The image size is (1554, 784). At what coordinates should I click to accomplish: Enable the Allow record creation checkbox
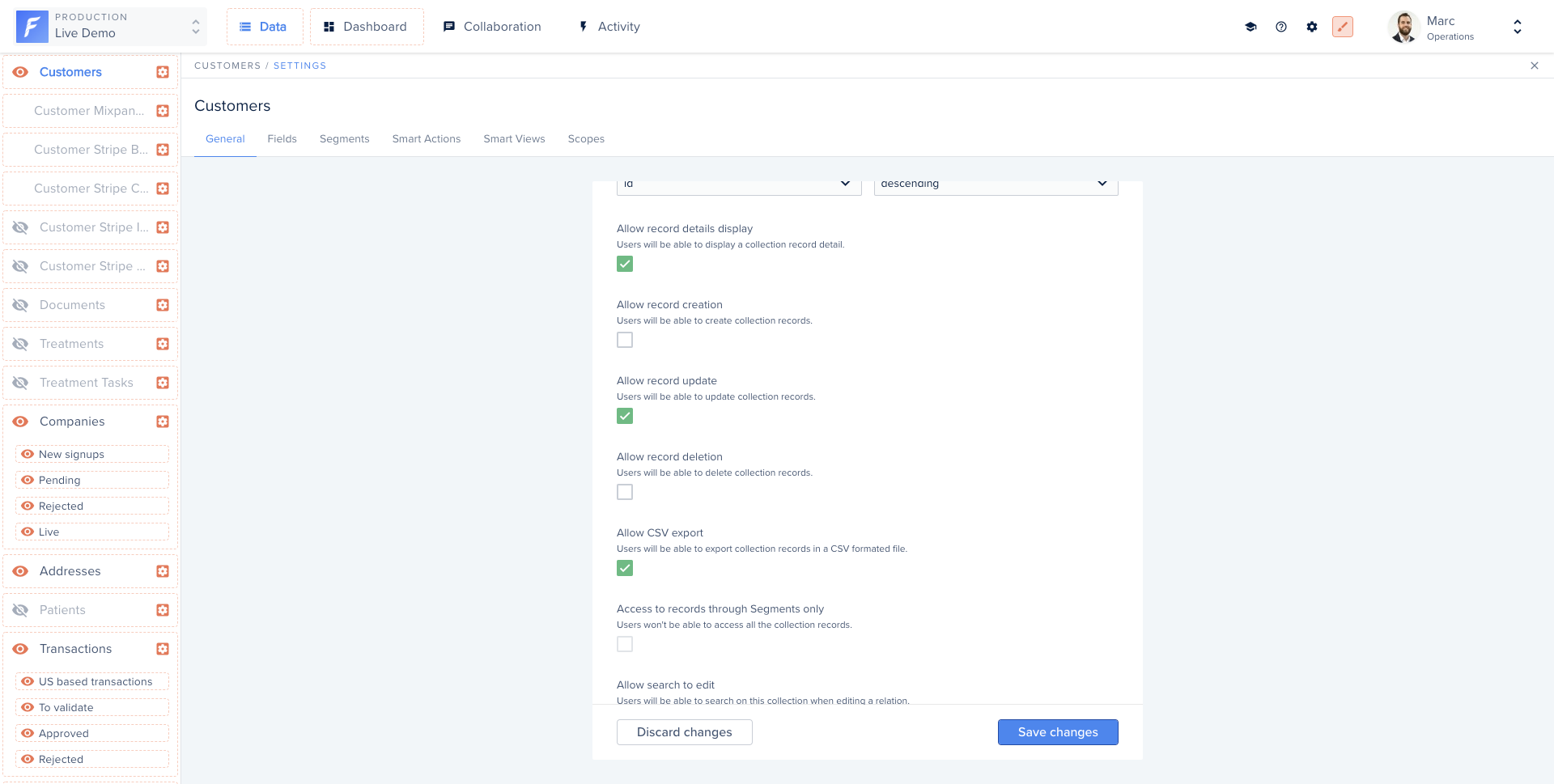point(625,340)
